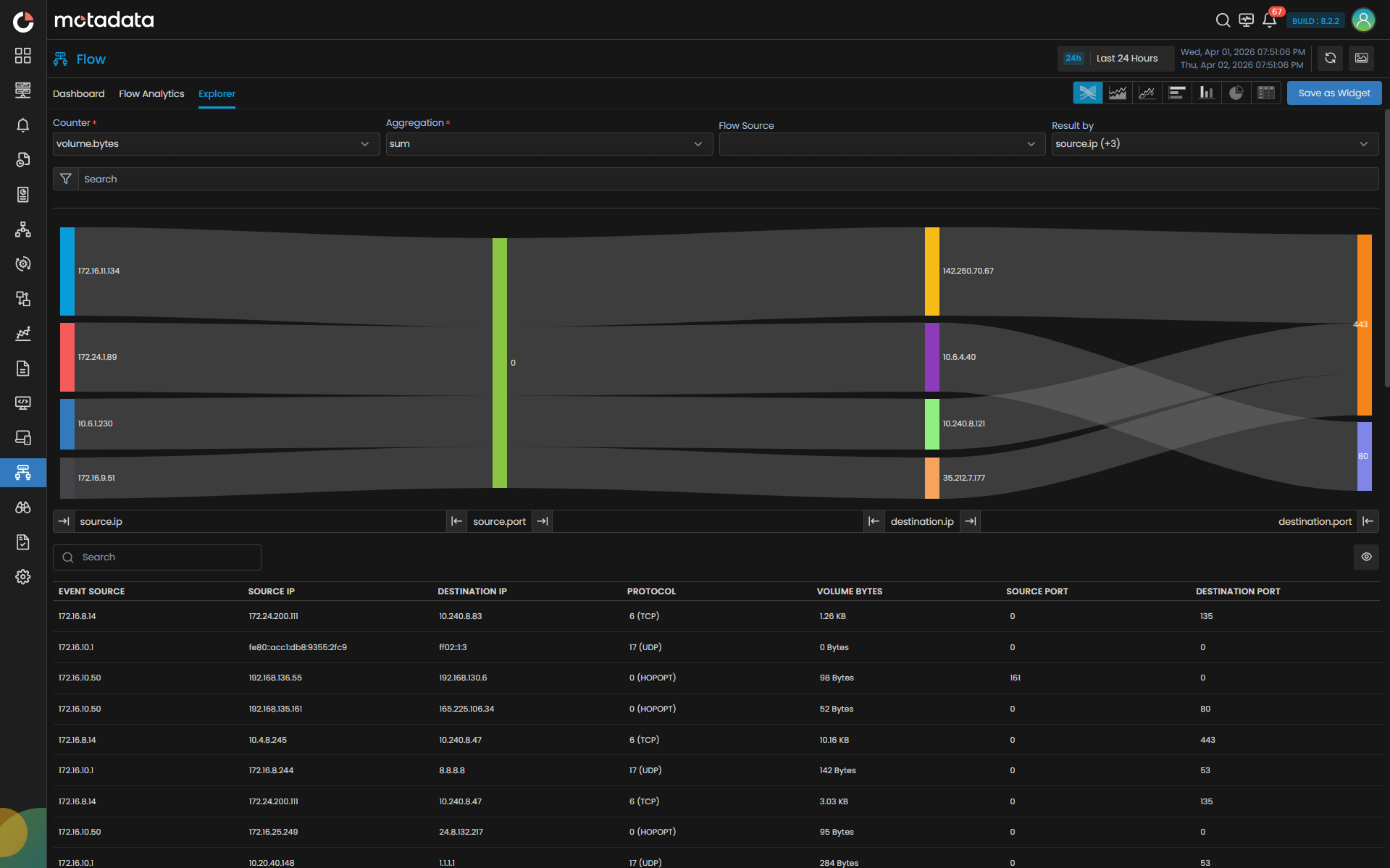Toggle column visibility with the eye icon

tap(1367, 557)
